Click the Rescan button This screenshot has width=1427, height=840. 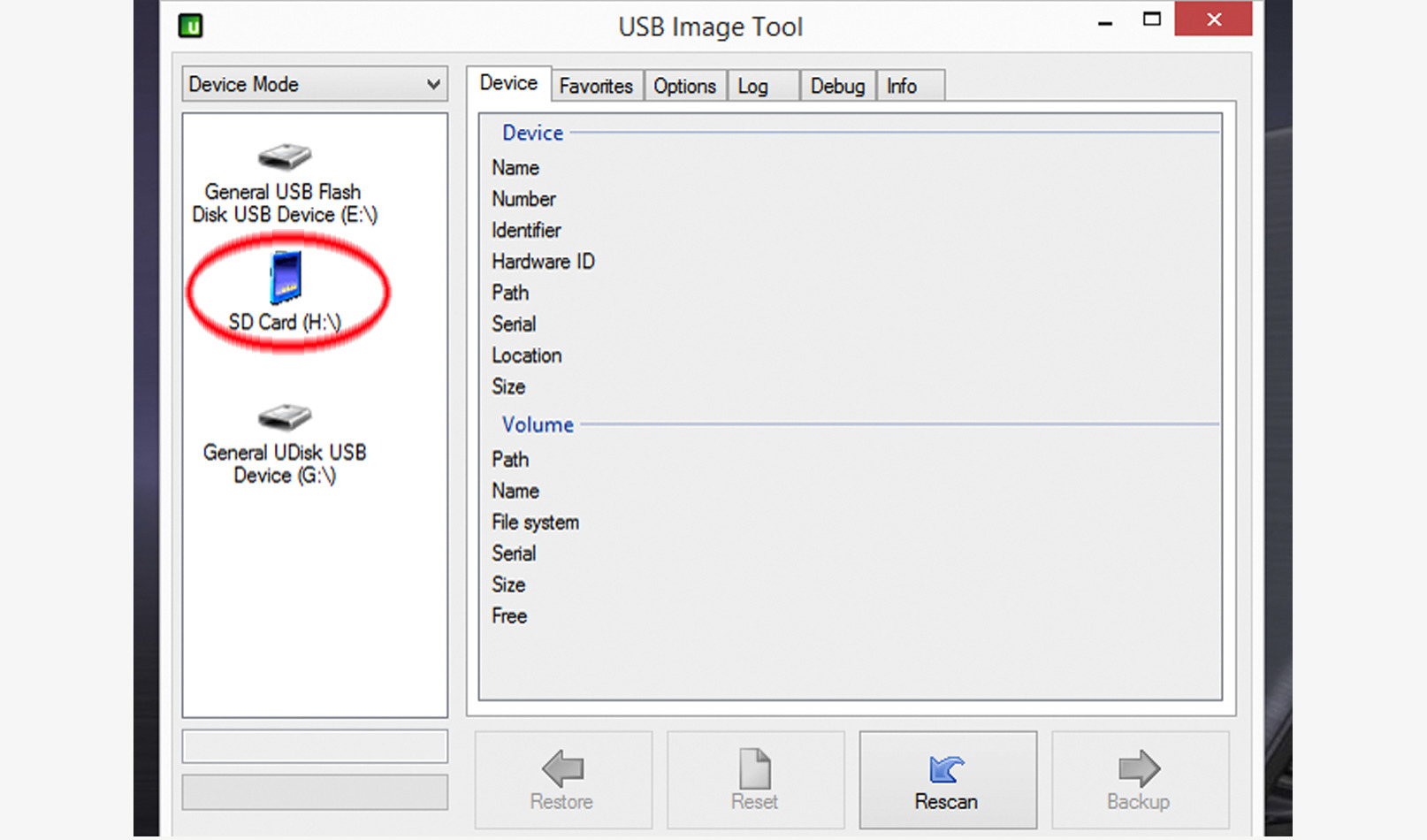click(948, 780)
